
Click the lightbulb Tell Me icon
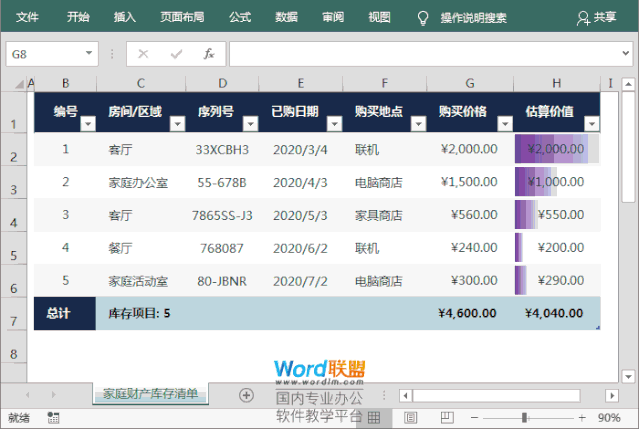click(423, 18)
